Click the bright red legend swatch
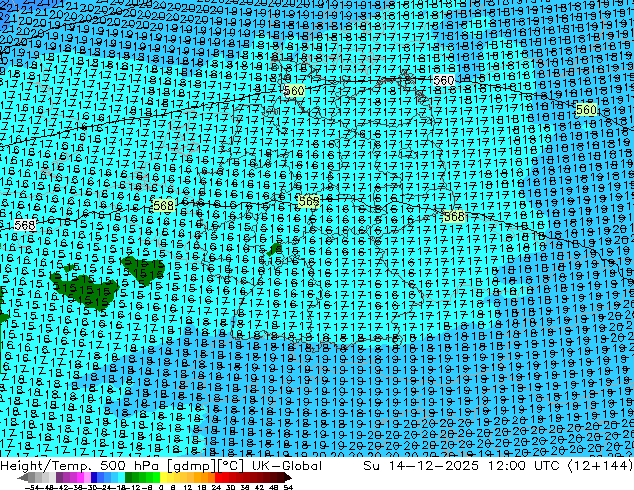 [218, 477]
